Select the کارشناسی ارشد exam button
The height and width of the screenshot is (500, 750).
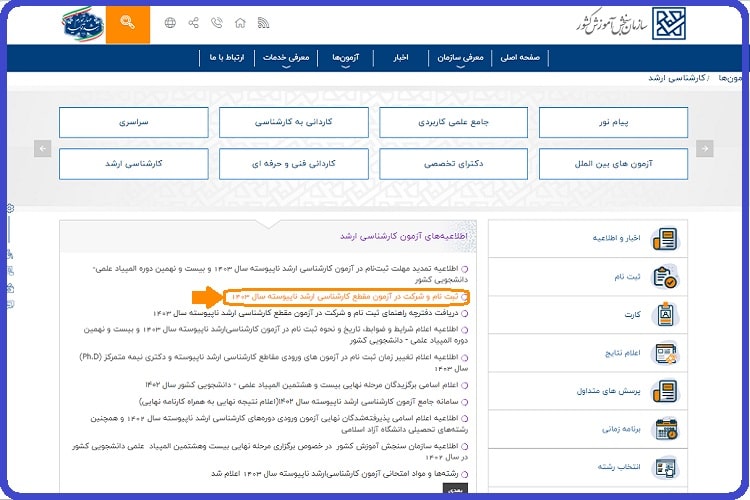tap(134, 164)
